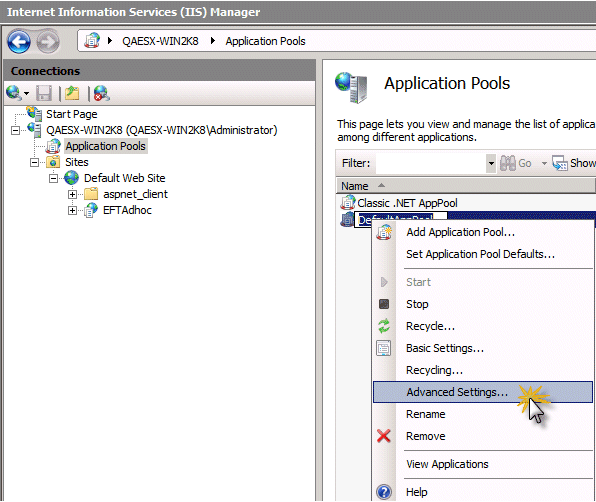
Task: Click the Show All icon in filter bar
Action: click(x=560, y=163)
